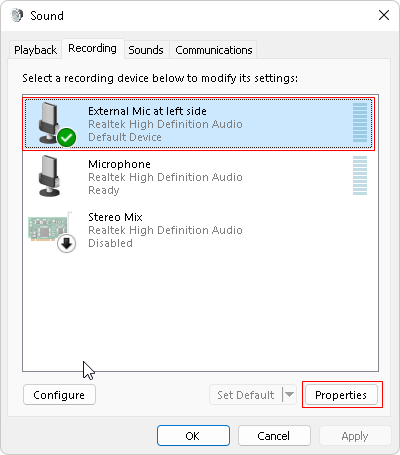Click the Stereo Mix sound card icon
This screenshot has width=400, height=455.
coord(49,228)
